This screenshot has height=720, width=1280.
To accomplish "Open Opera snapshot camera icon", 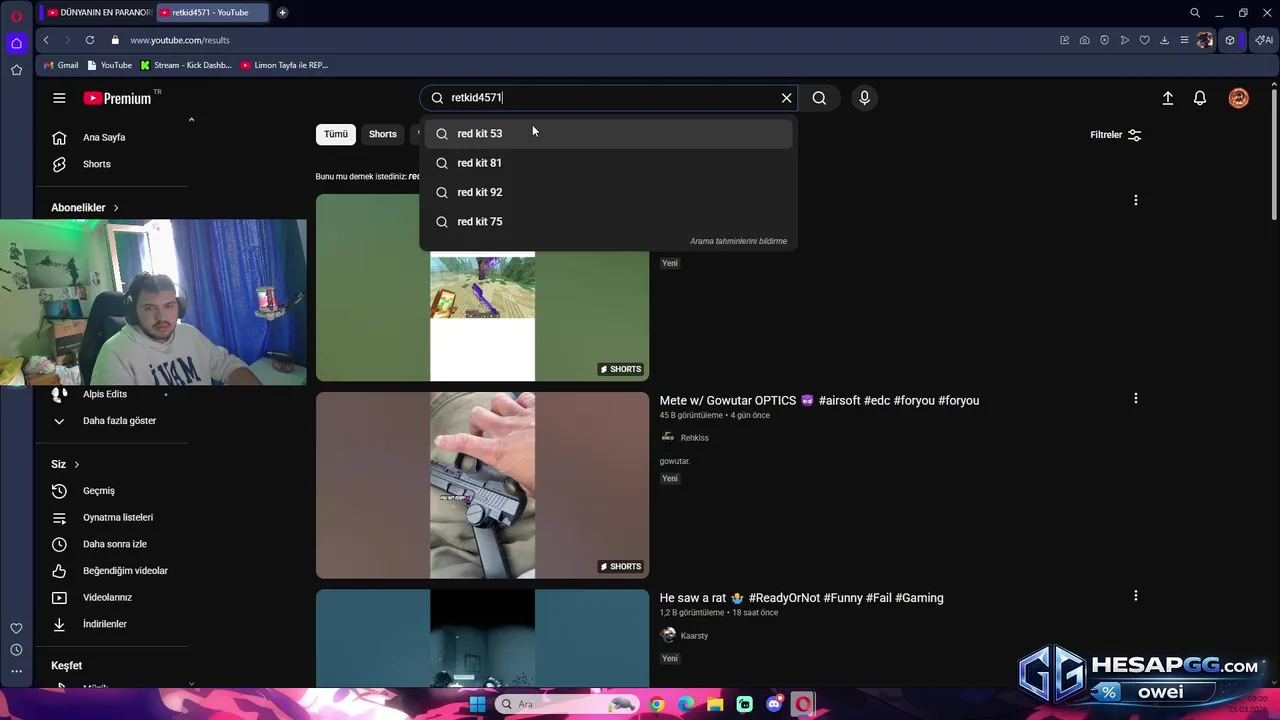I will click(x=1085, y=40).
